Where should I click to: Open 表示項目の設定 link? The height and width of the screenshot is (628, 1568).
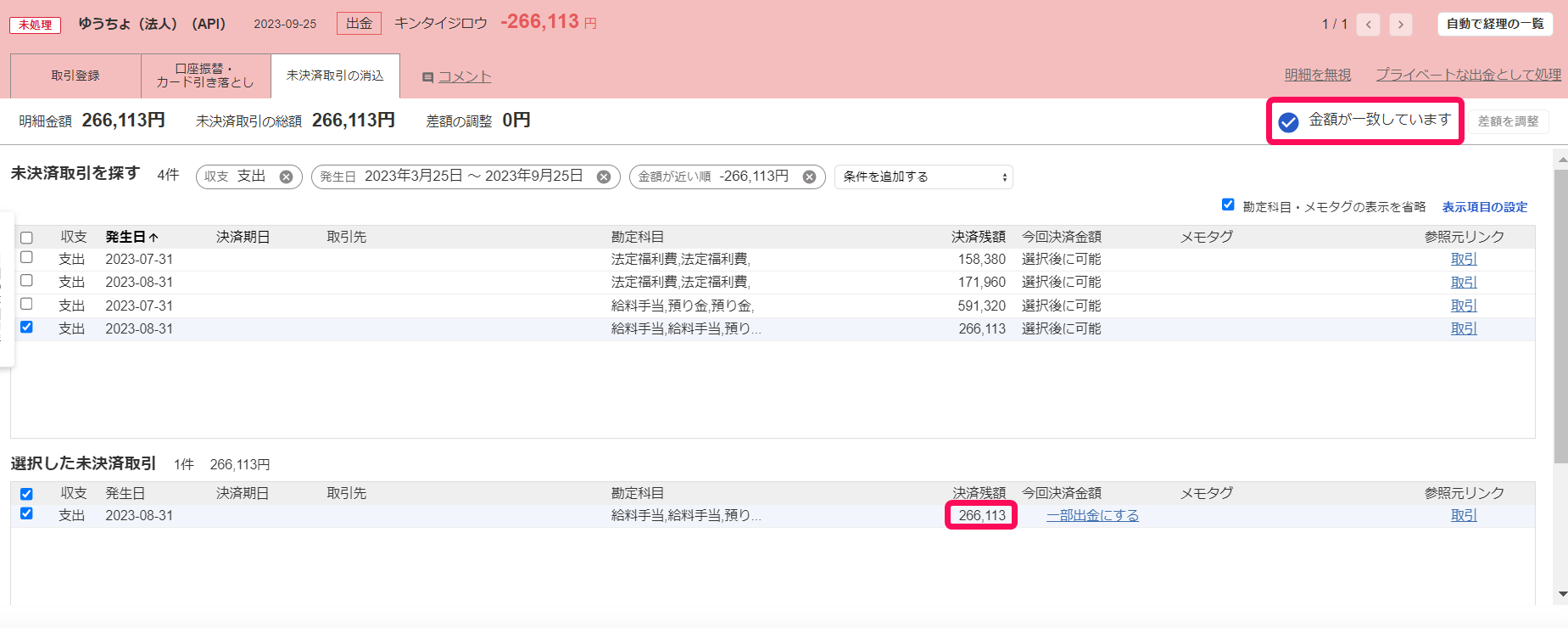point(1485,207)
